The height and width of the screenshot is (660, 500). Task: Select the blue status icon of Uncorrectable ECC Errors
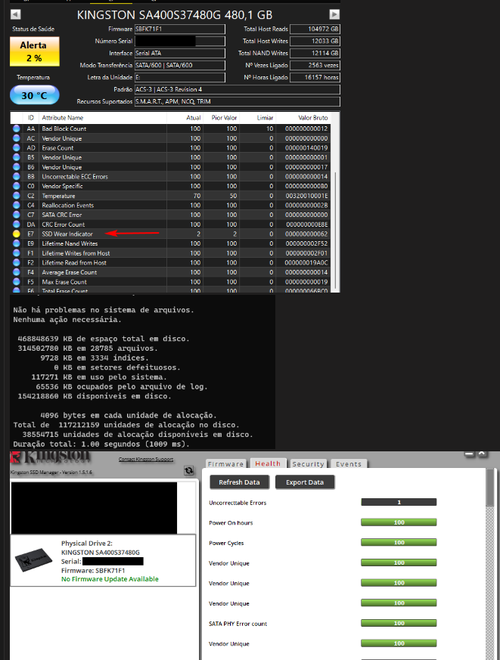(16, 176)
